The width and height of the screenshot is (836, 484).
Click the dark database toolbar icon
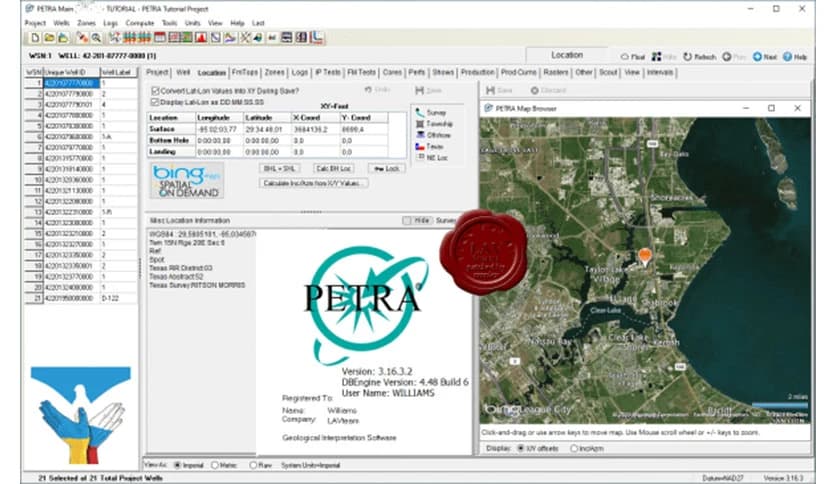click(286, 37)
